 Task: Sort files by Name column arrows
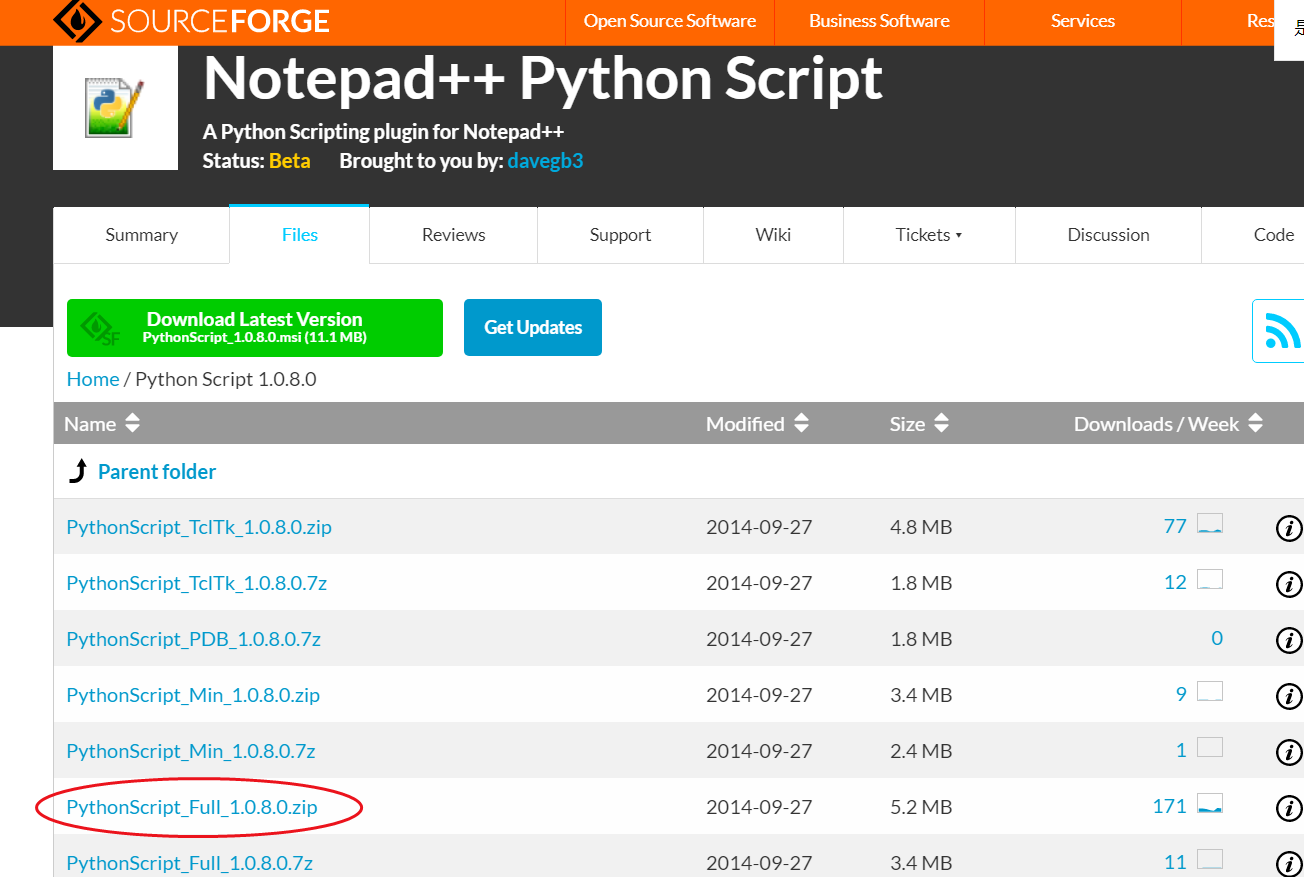132,424
